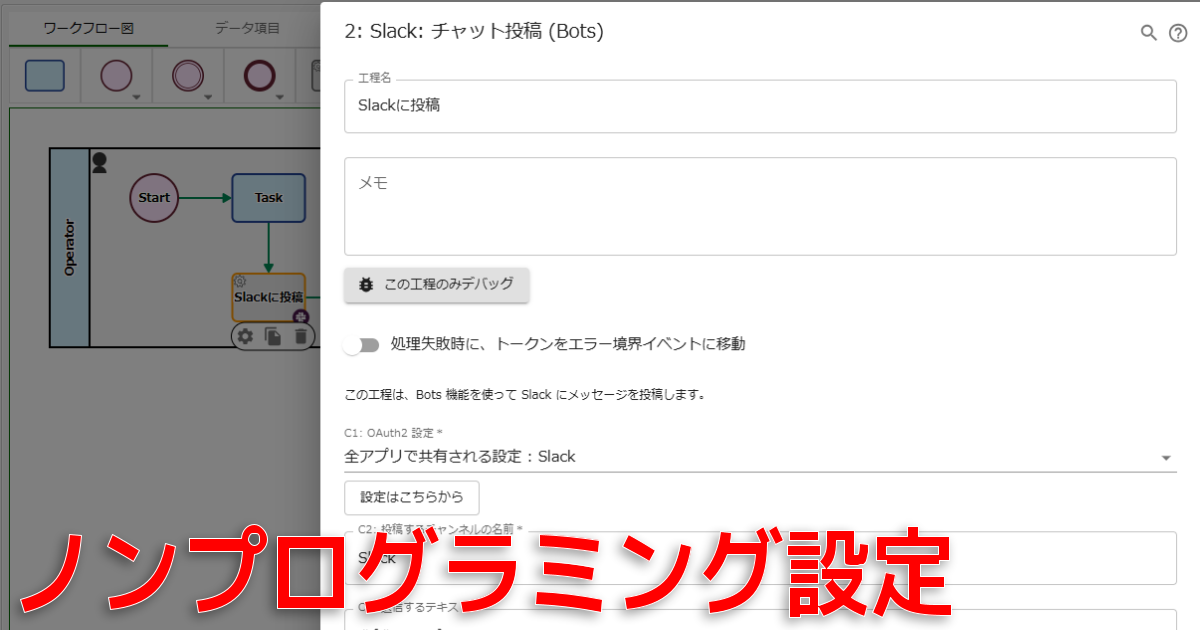Open start event tool dropdown arrow
This screenshot has width=1200, height=630.
coord(136,97)
